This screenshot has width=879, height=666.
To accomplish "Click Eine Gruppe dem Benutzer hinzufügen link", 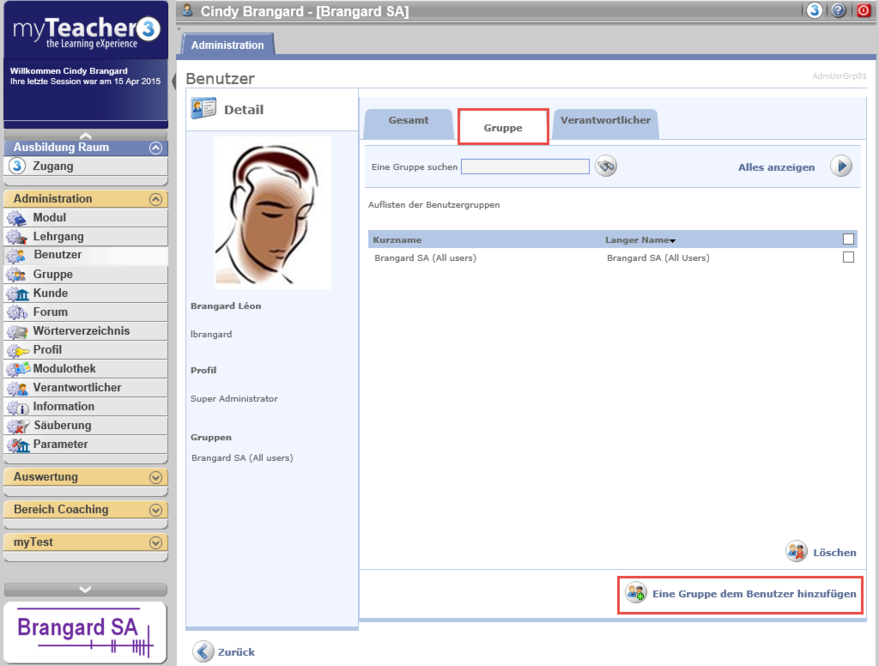I will (x=754, y=594).
